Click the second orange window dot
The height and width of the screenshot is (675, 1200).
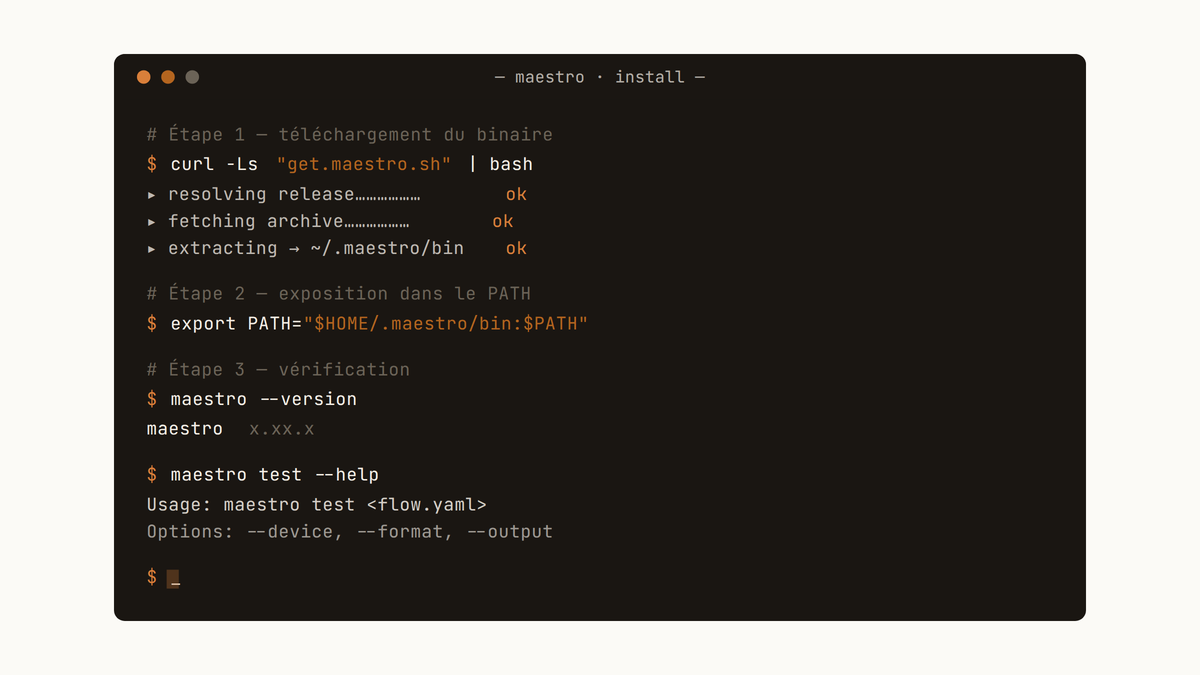click(168, 77)
